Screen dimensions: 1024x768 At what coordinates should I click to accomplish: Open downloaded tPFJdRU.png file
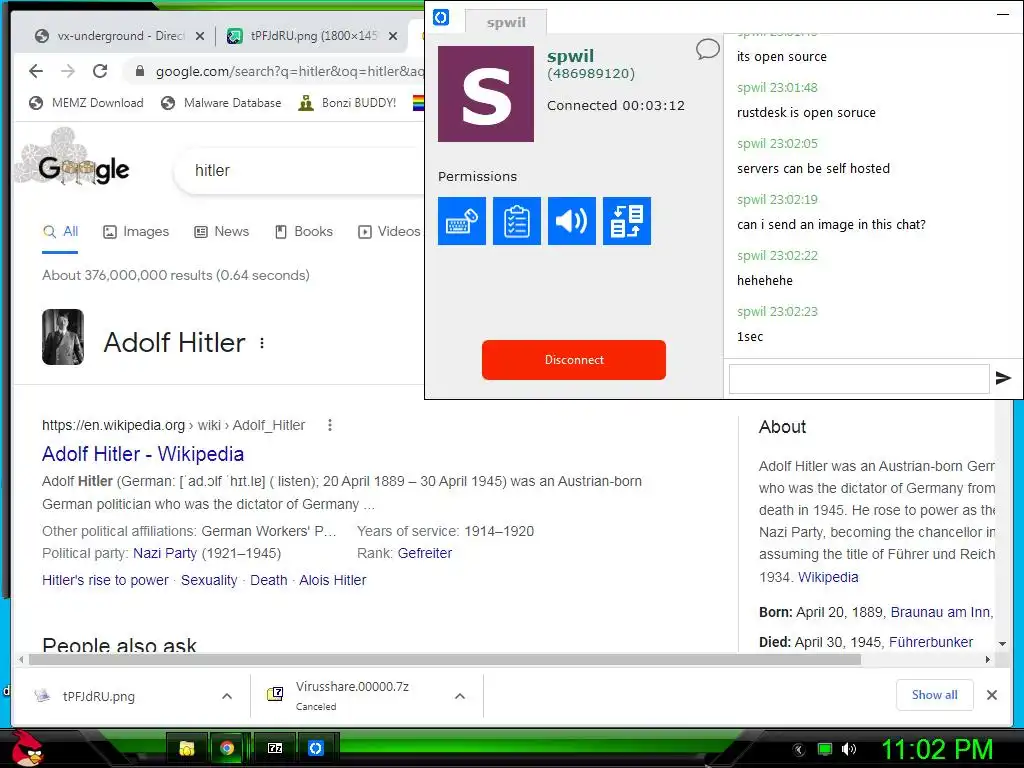click(98, 696)
